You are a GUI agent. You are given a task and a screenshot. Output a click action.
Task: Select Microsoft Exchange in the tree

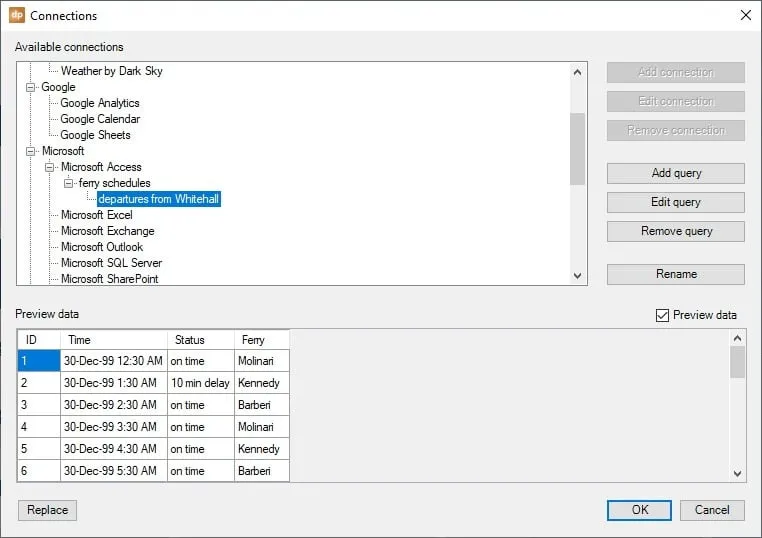[107, 231]
